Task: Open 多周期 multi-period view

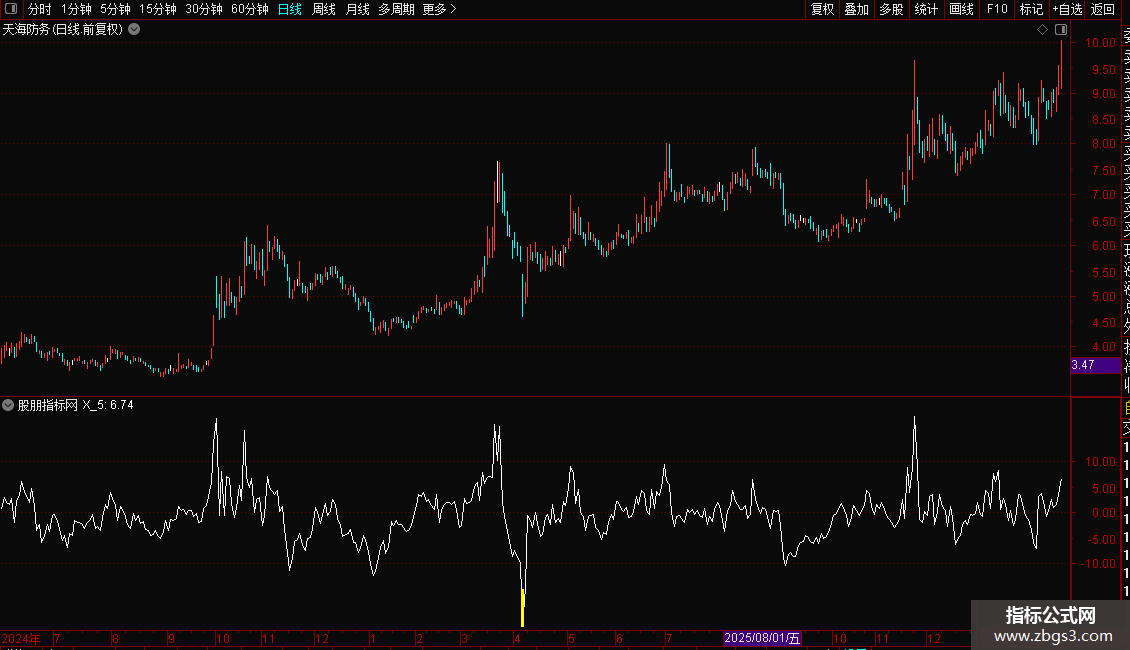Action: pyautogui.click(x=396, y=9)
